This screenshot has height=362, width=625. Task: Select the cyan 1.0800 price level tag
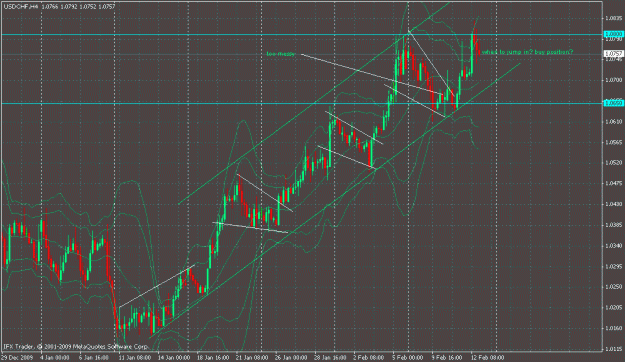(614, 34)
